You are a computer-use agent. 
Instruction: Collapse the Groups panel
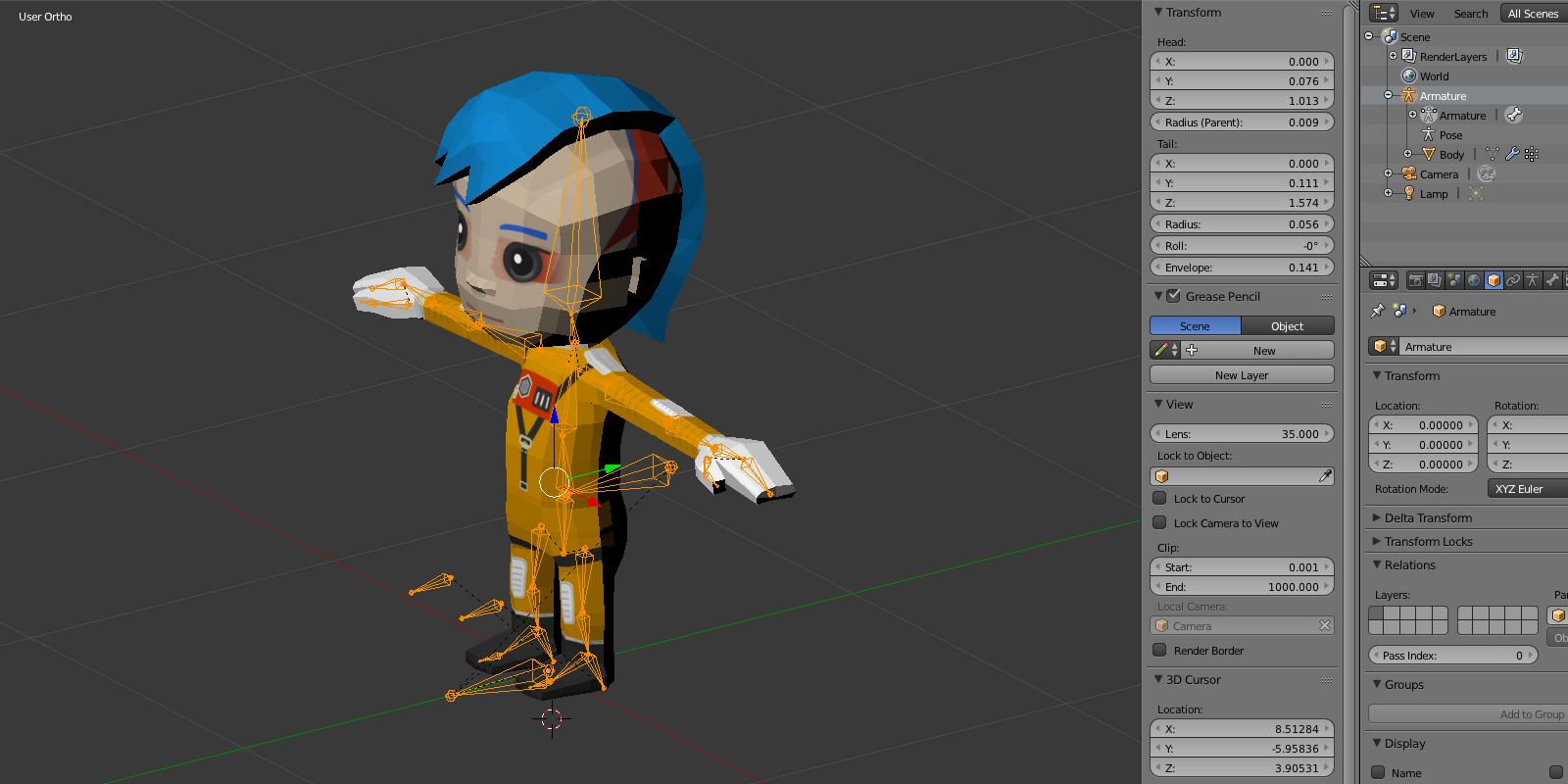(1377, 684)
